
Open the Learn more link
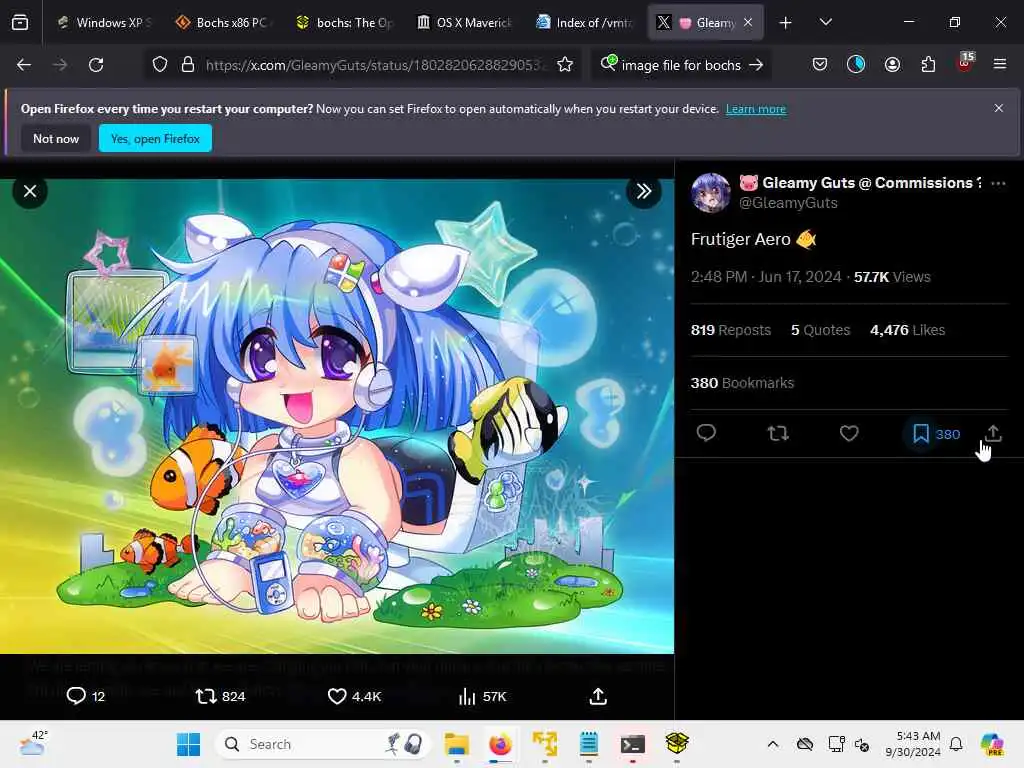pyautogui.click(x=756, y=109)
